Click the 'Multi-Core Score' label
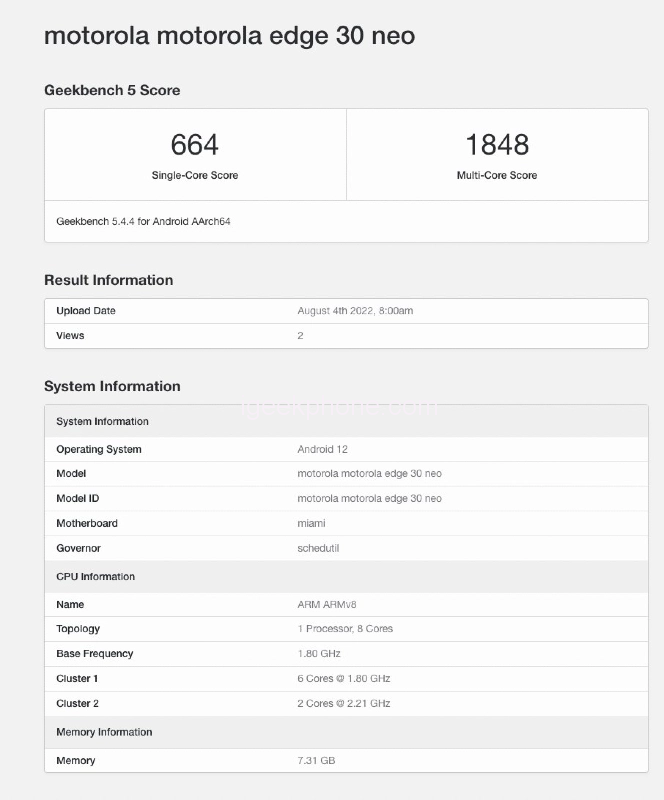The image size is (664, 800). click(x=497, y=175)
